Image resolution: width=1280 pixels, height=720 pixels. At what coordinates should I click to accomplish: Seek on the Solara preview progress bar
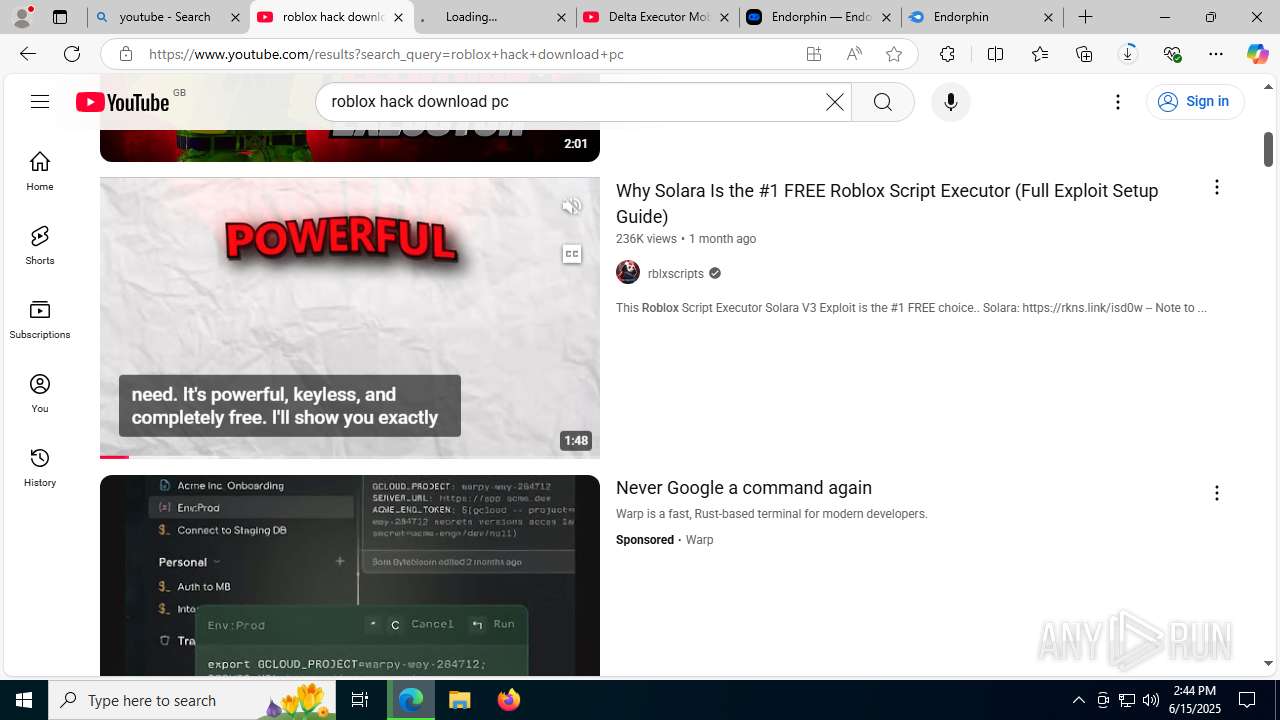[349, 456]
